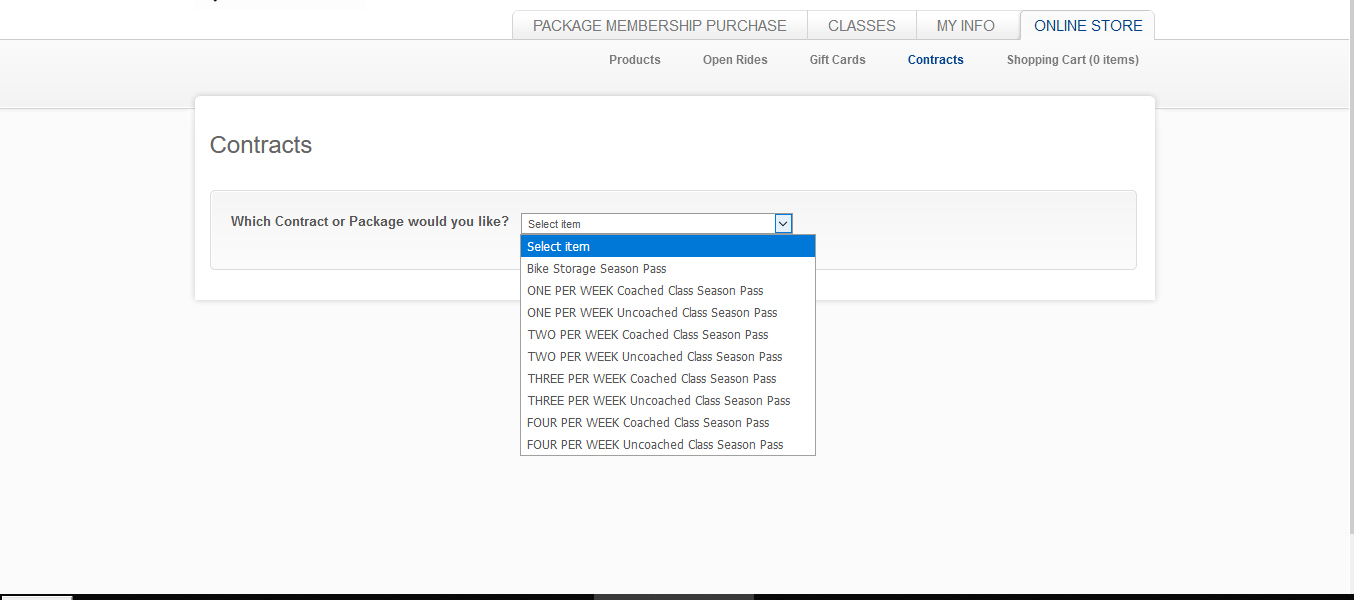Click the Contracts submenu link

pos(935,60)
